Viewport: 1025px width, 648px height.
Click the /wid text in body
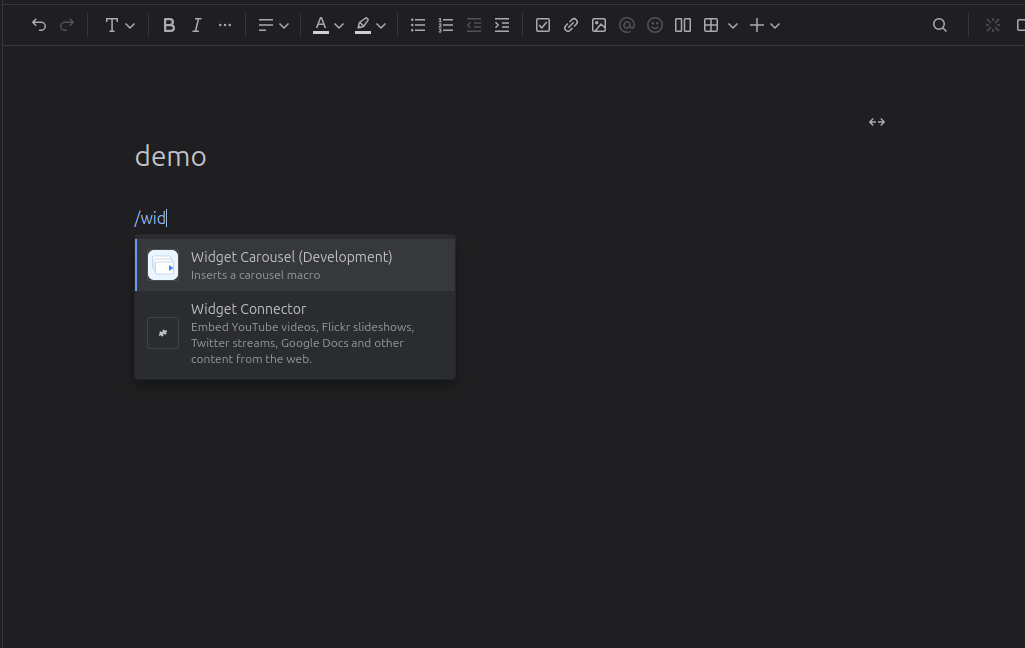150,218
